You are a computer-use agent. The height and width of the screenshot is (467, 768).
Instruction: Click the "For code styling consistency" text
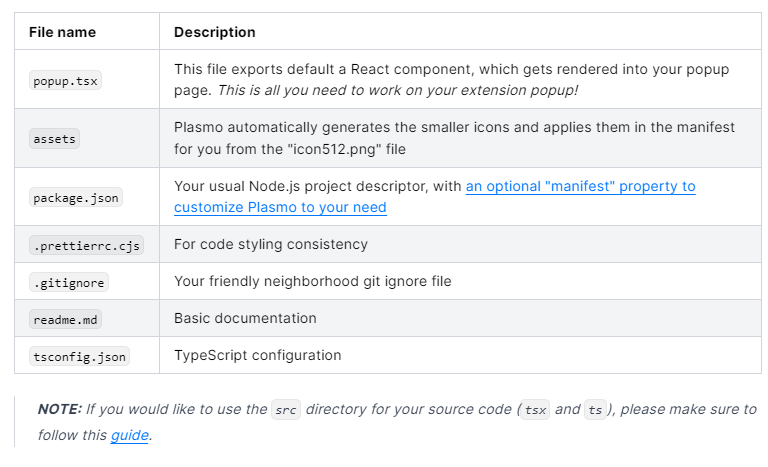tap(271, 244)
